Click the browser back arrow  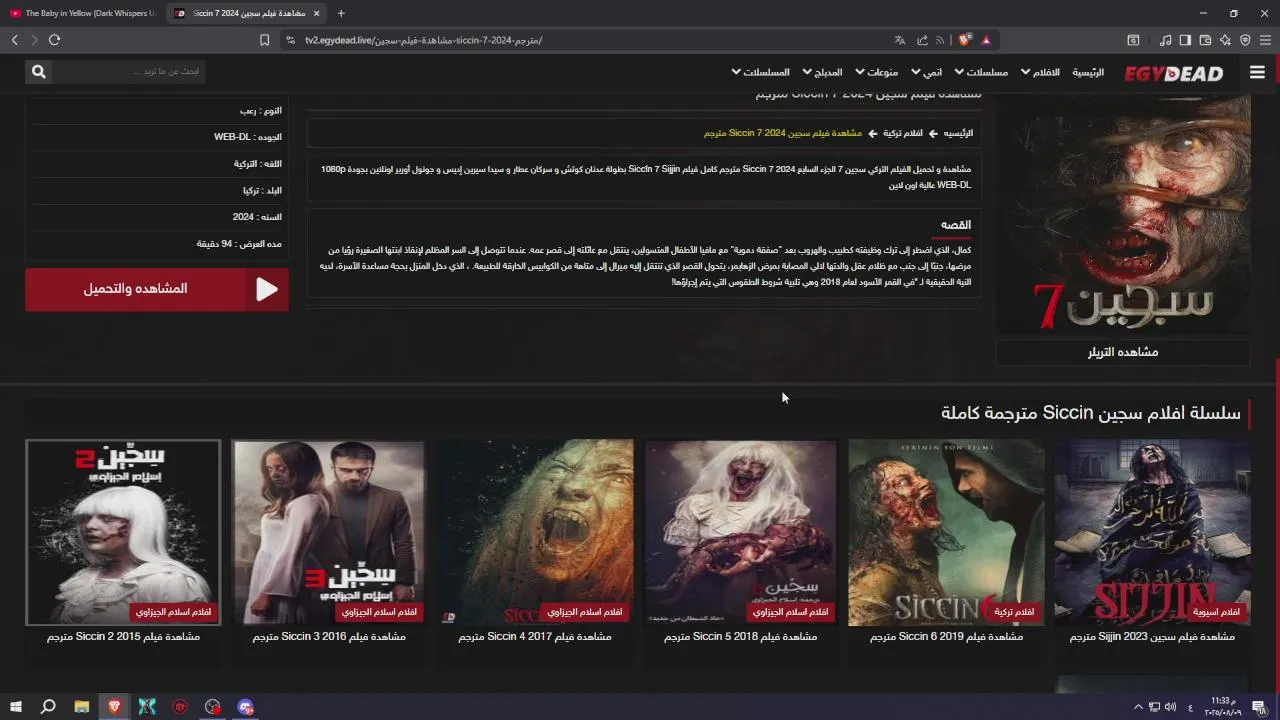click(x=15, y=40)
